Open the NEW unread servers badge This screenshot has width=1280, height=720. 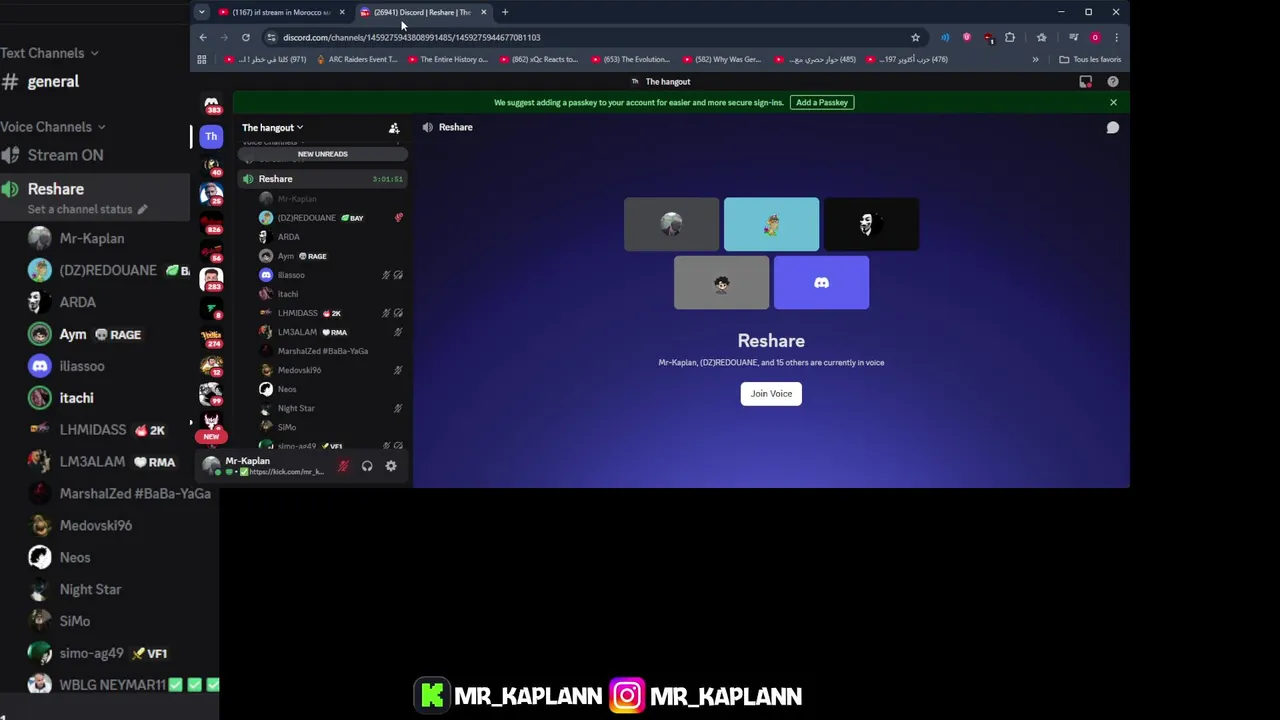click(211, 436)
